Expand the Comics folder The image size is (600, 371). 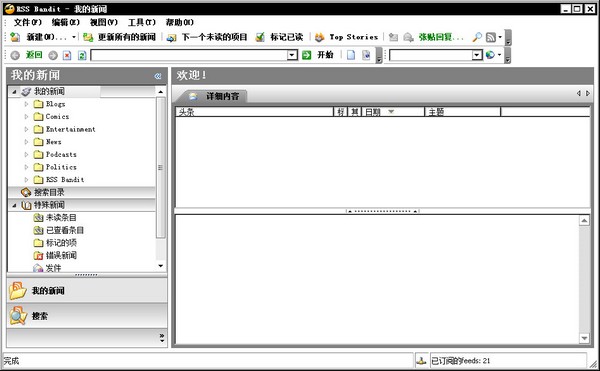tap(26, 117)
